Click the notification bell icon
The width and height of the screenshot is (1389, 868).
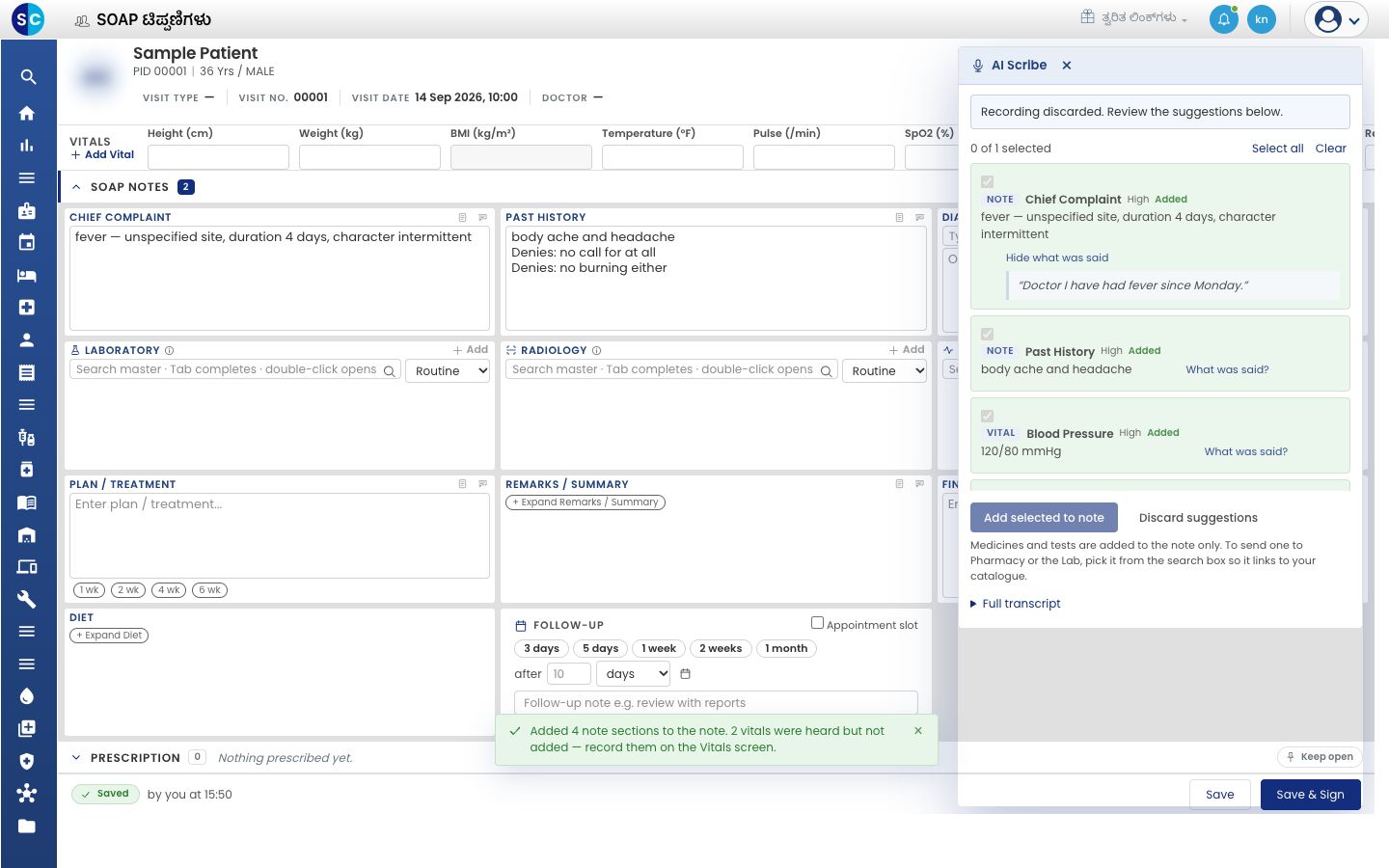1223,19
